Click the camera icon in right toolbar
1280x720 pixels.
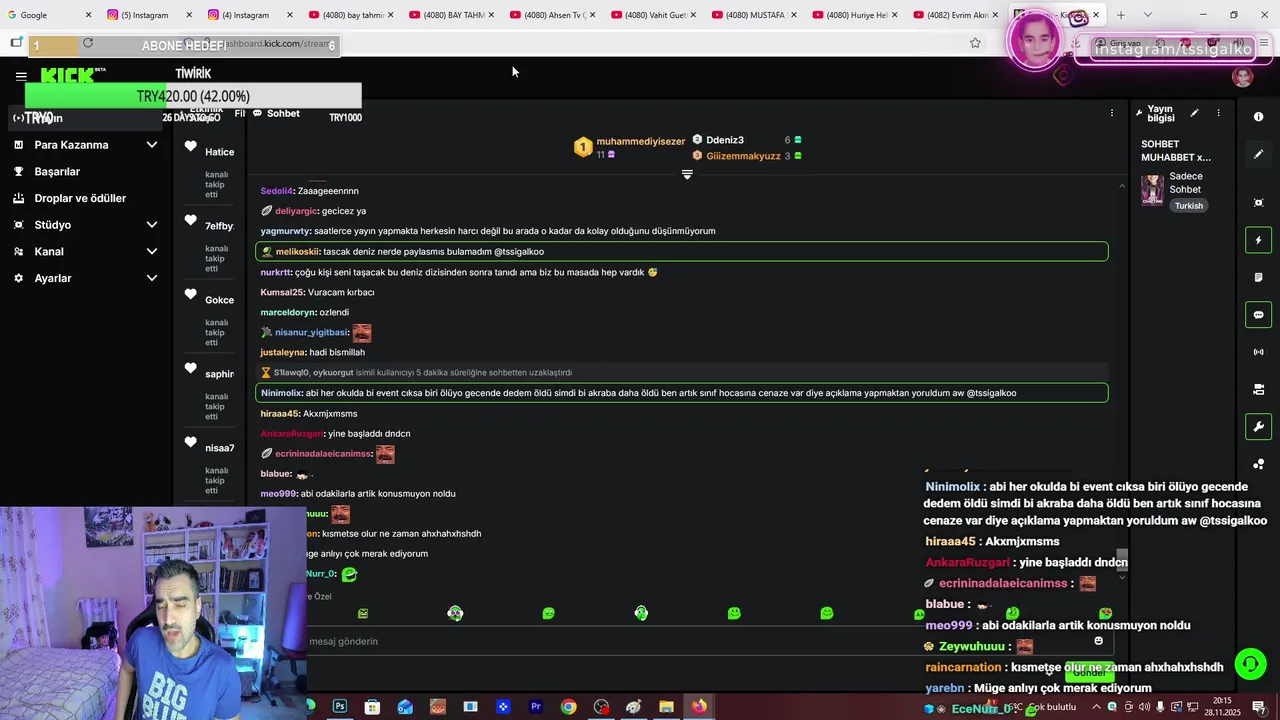click(1258, 389)
